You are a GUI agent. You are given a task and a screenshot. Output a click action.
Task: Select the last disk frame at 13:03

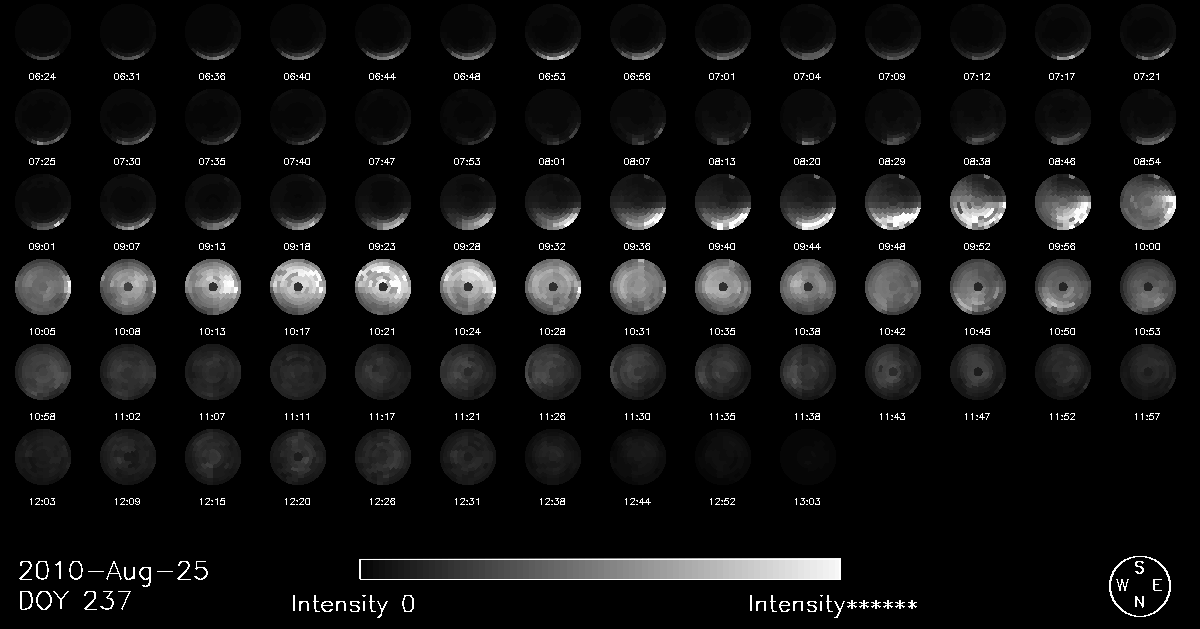(x=807, y=457)
